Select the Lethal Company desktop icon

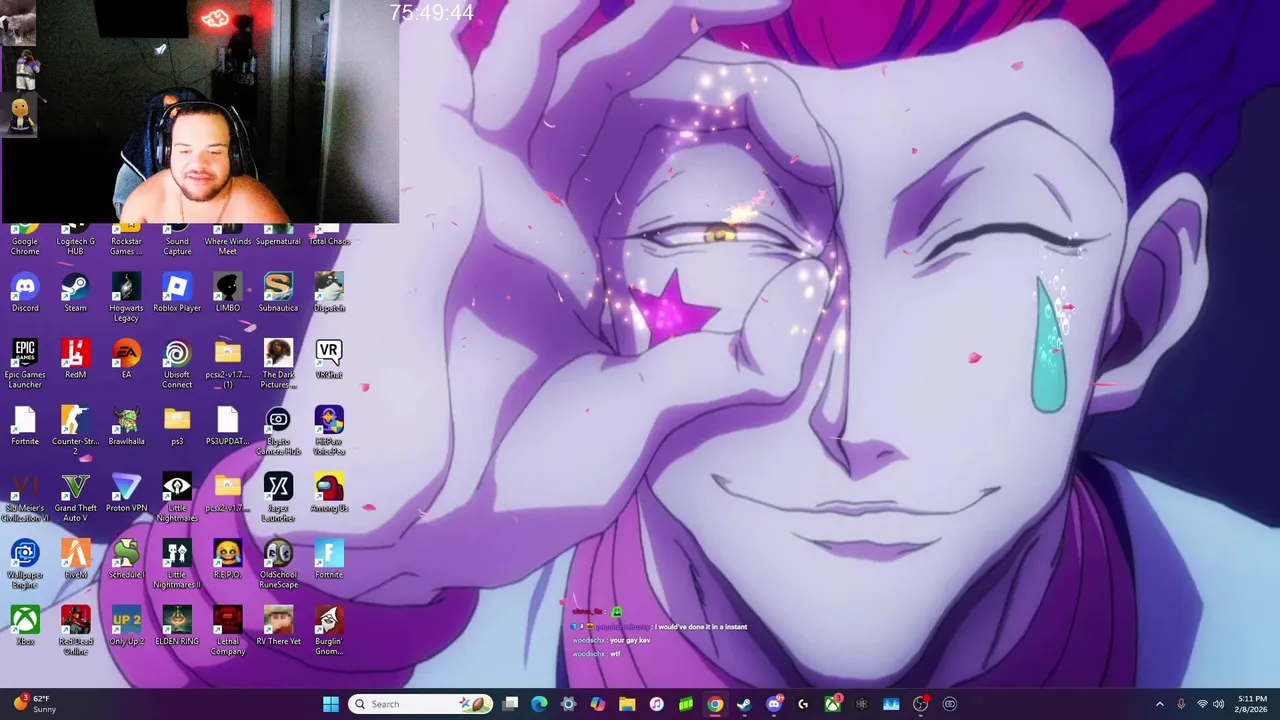click(228, 631)
